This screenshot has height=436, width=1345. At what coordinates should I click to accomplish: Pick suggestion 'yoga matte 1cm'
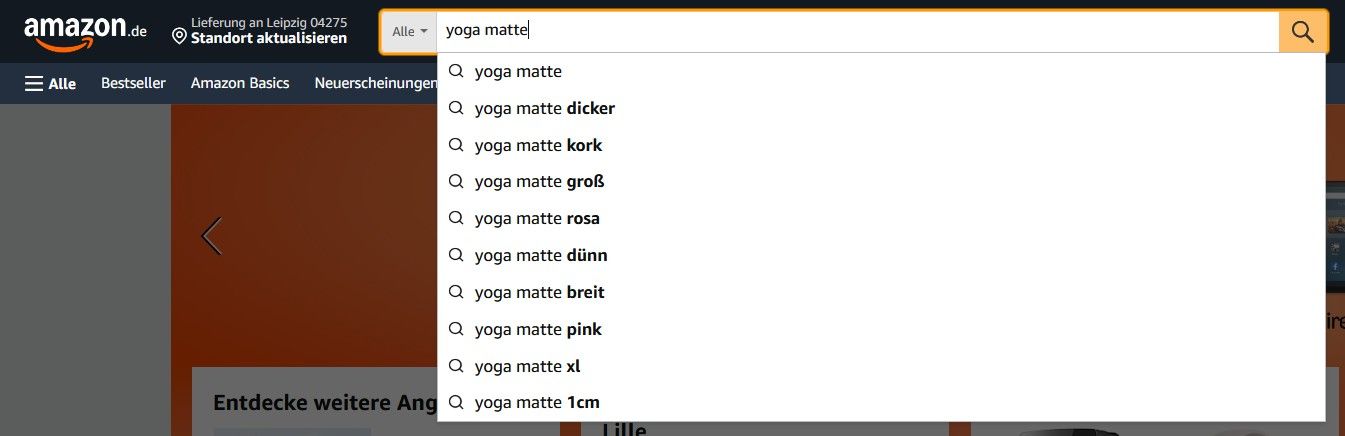click(x=881, y=402)
